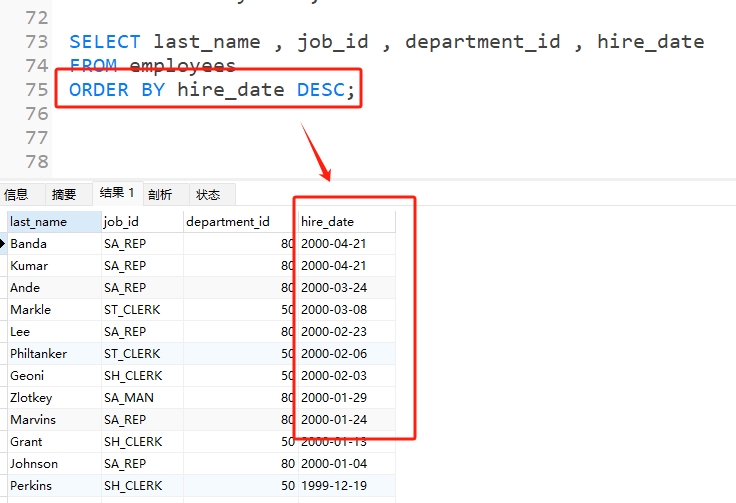
Task: Switch to the 信息 tab
Action: 16,194
